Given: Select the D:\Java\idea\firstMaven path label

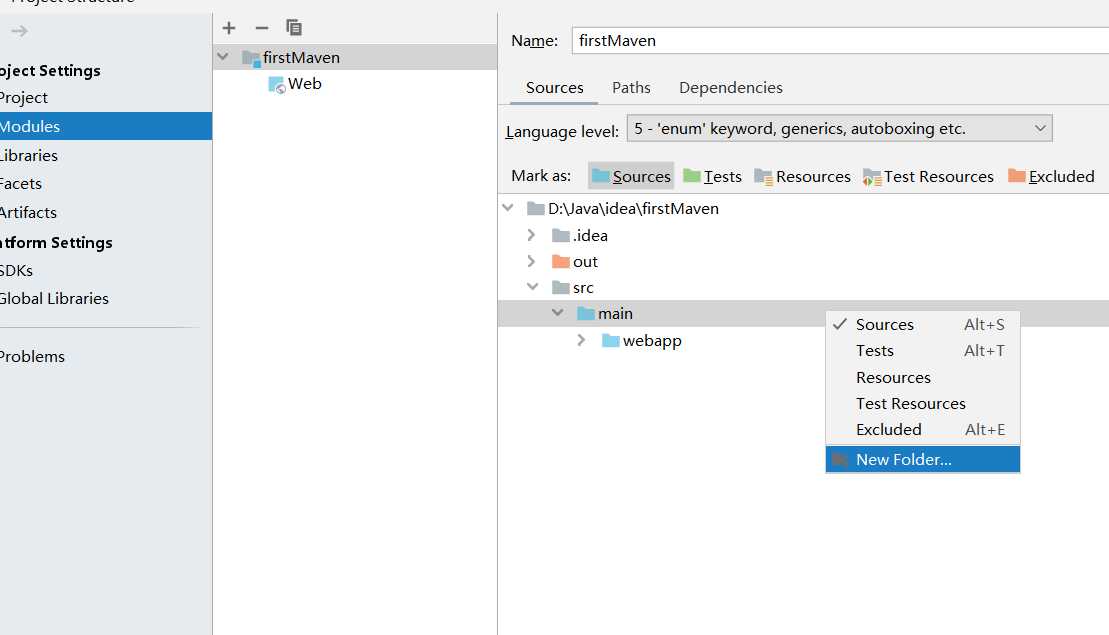Looking at the screenshot, I should coord(633,209).
